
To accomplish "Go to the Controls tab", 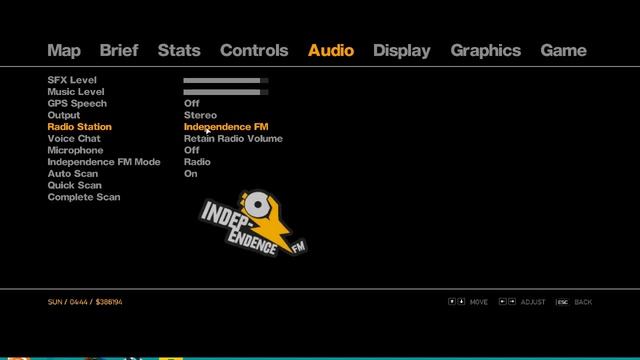I will pyautogui.click(x=254, y=51).
